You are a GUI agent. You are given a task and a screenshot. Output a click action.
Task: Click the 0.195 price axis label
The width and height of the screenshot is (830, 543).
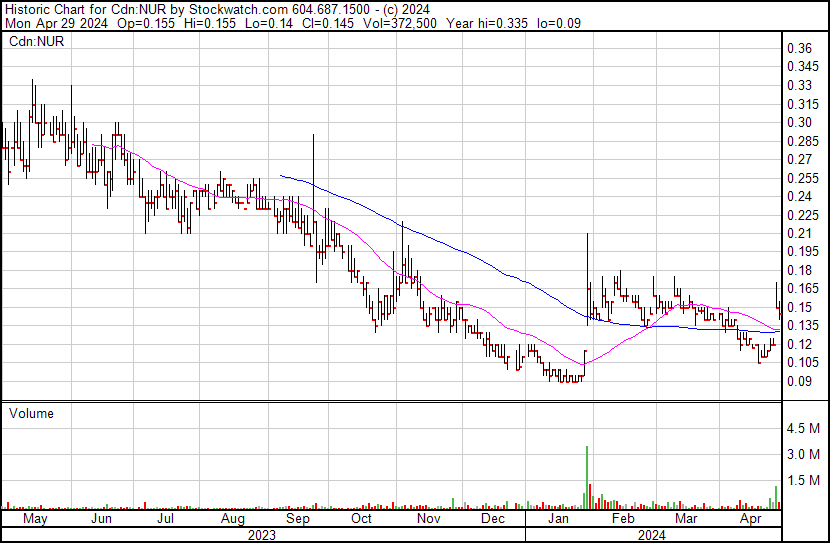click(x=798, y=252)
